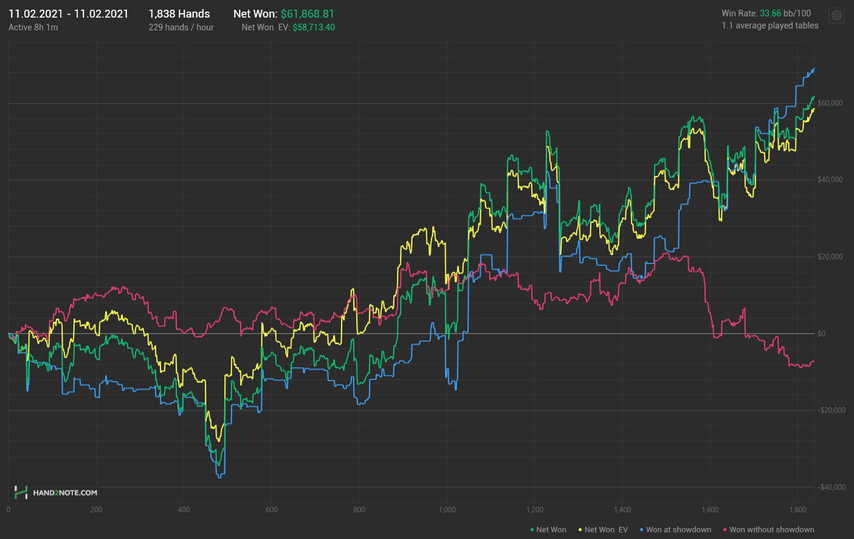
Task: Open the graph settings gear icon
Action: (837, 16)
